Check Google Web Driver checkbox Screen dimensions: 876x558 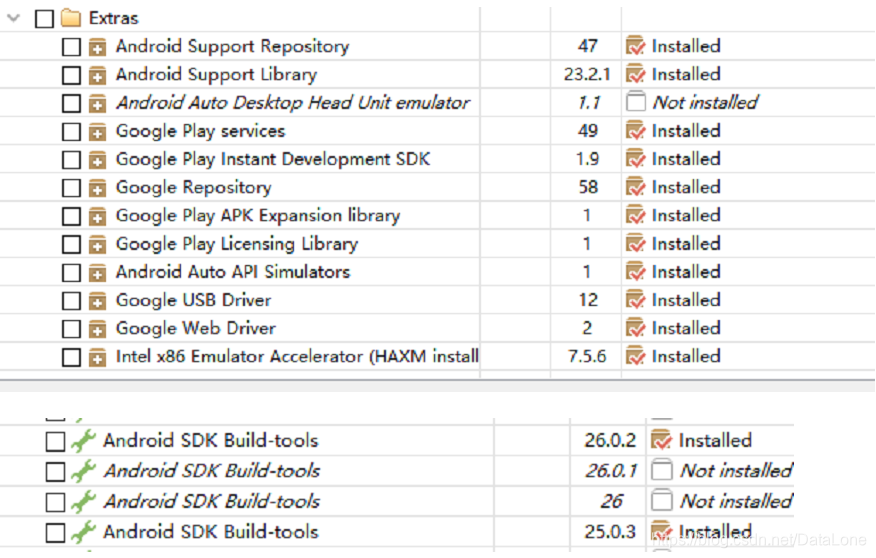click(x=71, y=329)
